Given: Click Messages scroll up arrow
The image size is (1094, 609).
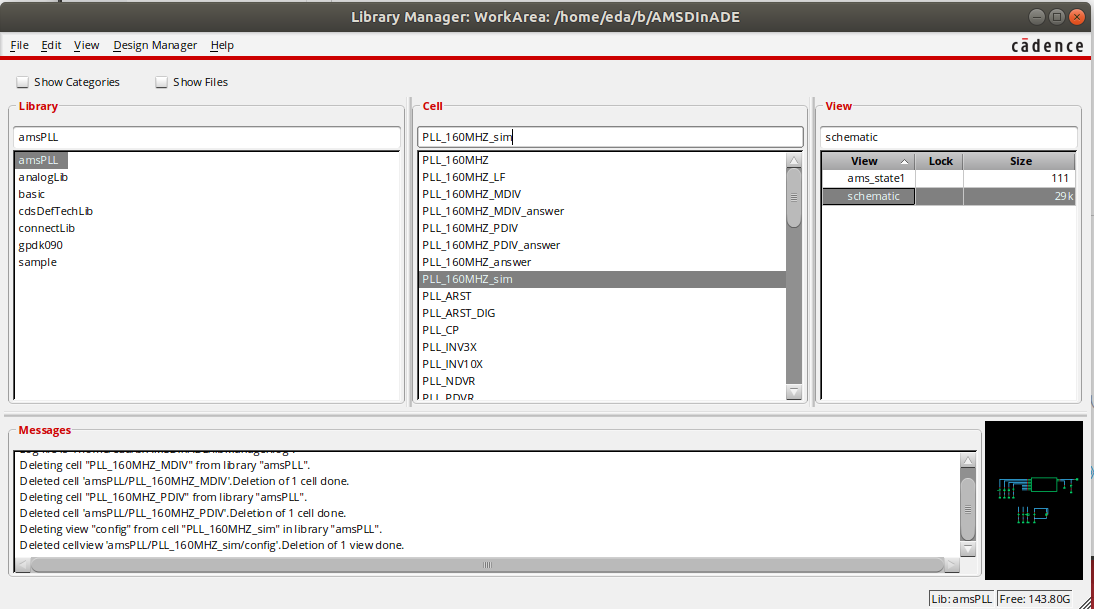Looking at the screenshot, I should coord(968,460).
